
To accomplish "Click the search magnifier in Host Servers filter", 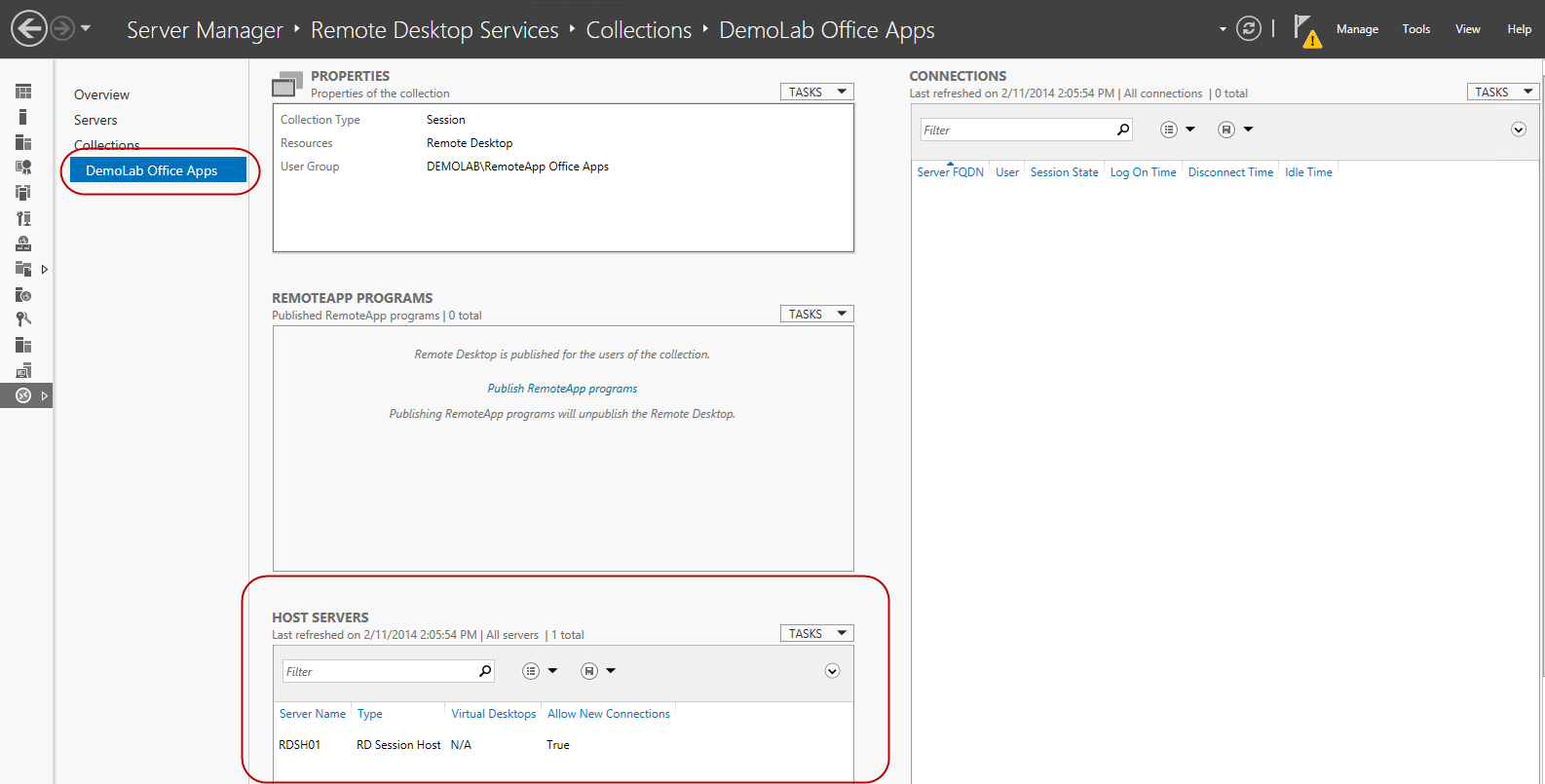I will (485, 671).
